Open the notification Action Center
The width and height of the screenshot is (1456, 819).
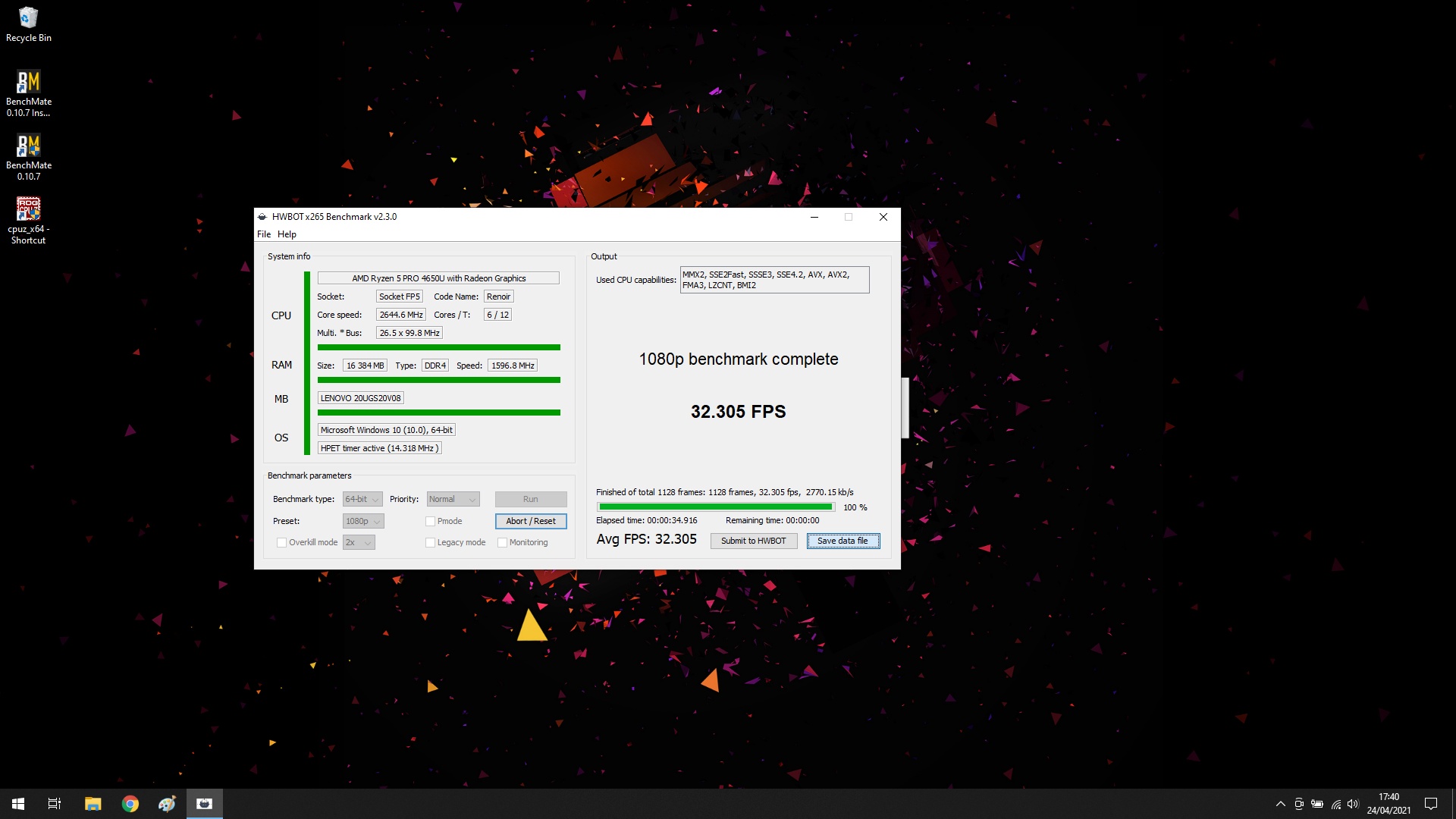pos(1431,804)
